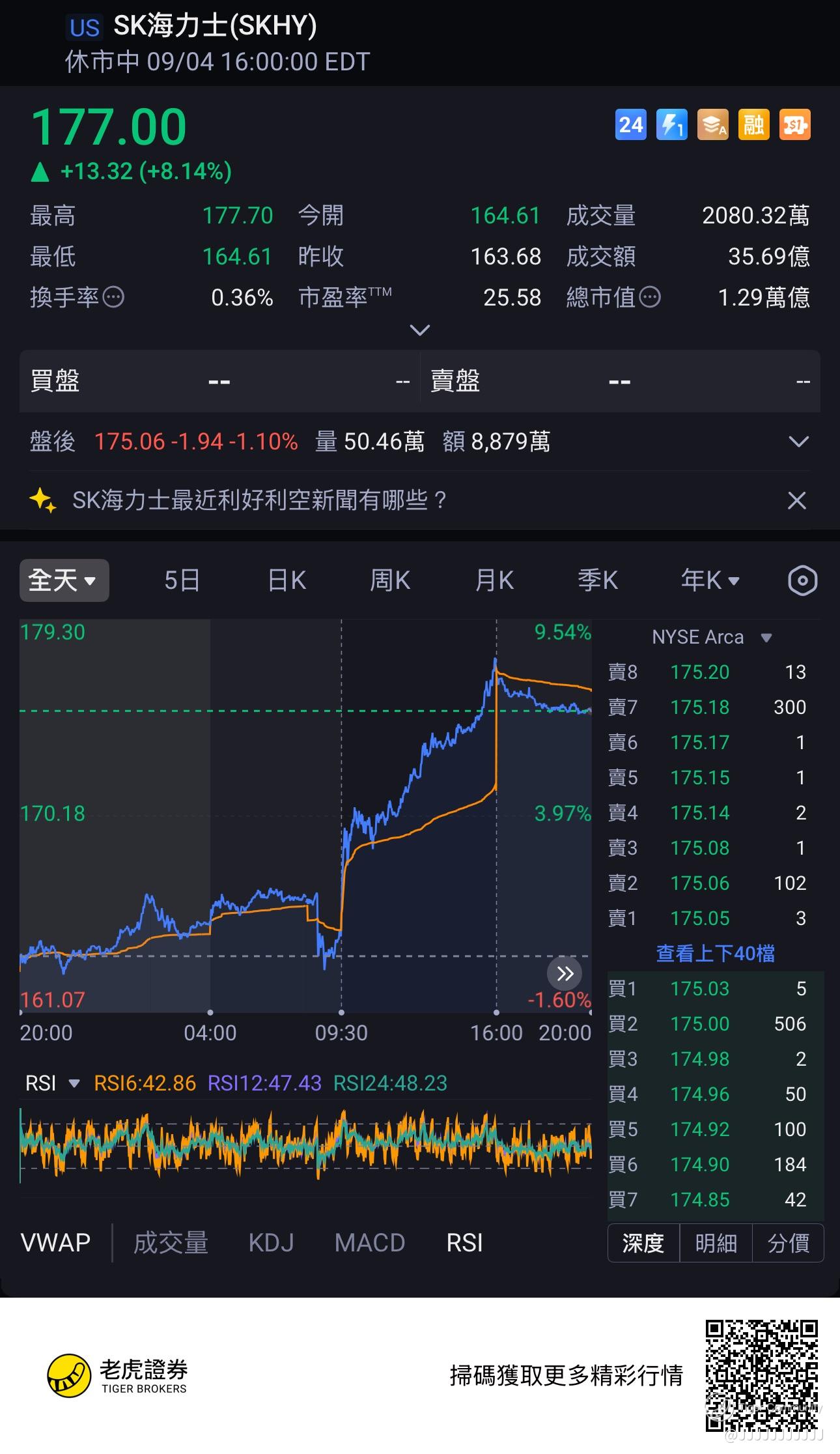840x1454 pixels.
Task: Tap the info icon beside 總市值
Action: pos(650,298)
